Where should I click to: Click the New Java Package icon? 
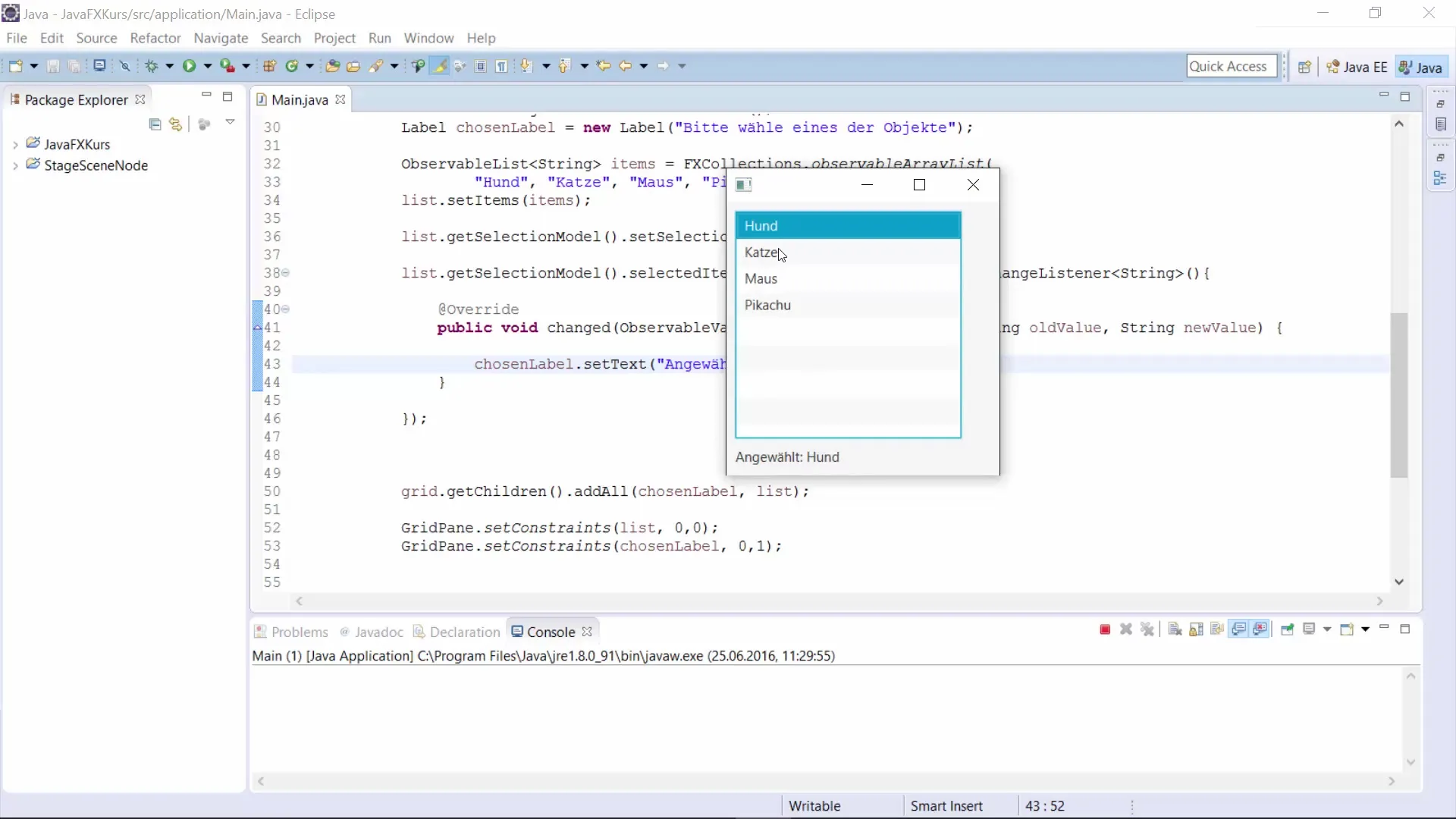pos(269,66)
